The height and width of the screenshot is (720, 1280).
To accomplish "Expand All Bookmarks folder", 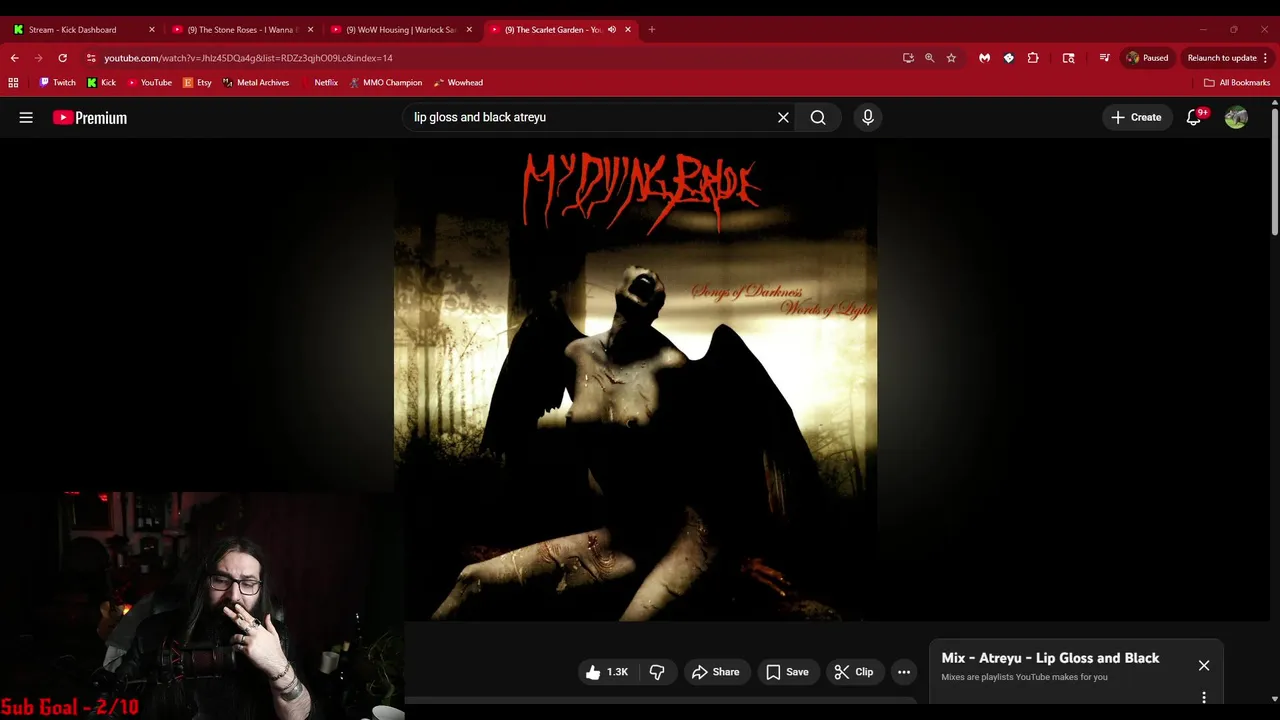I will pos(1237,83).
